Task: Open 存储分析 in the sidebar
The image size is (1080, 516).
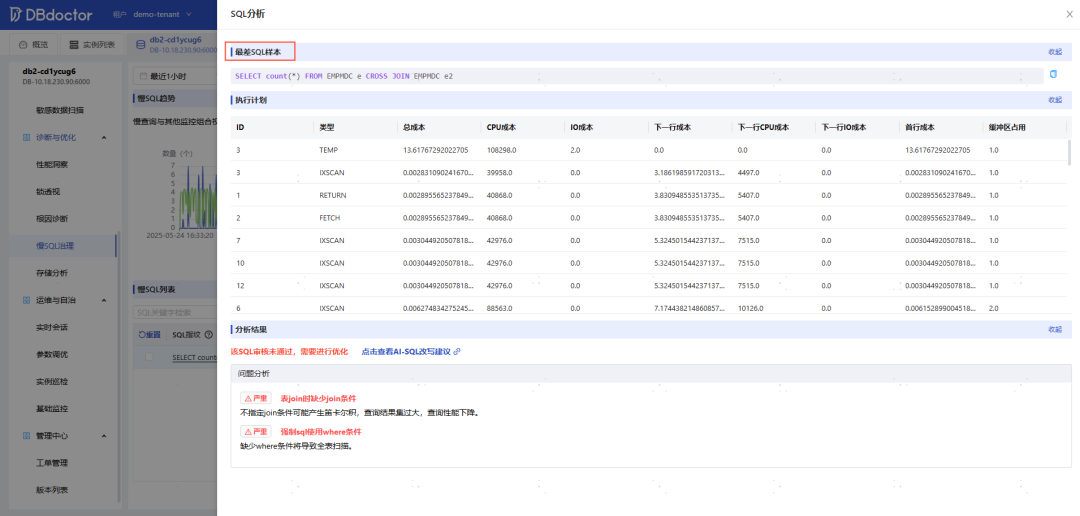Action: (52, 273)
